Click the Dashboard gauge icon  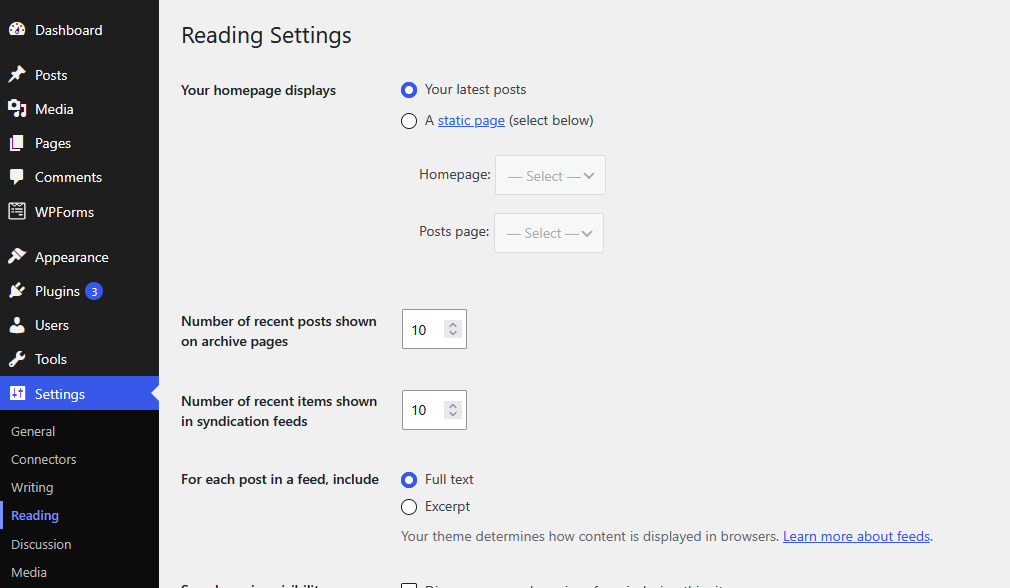17,30
